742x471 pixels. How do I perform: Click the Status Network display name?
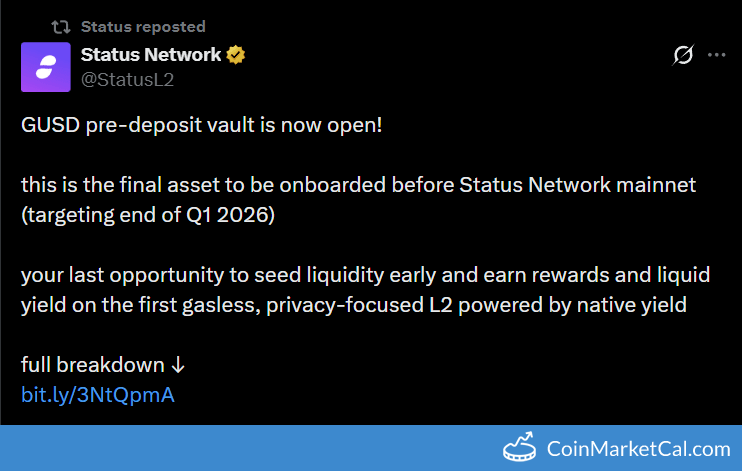pos(151,55)
